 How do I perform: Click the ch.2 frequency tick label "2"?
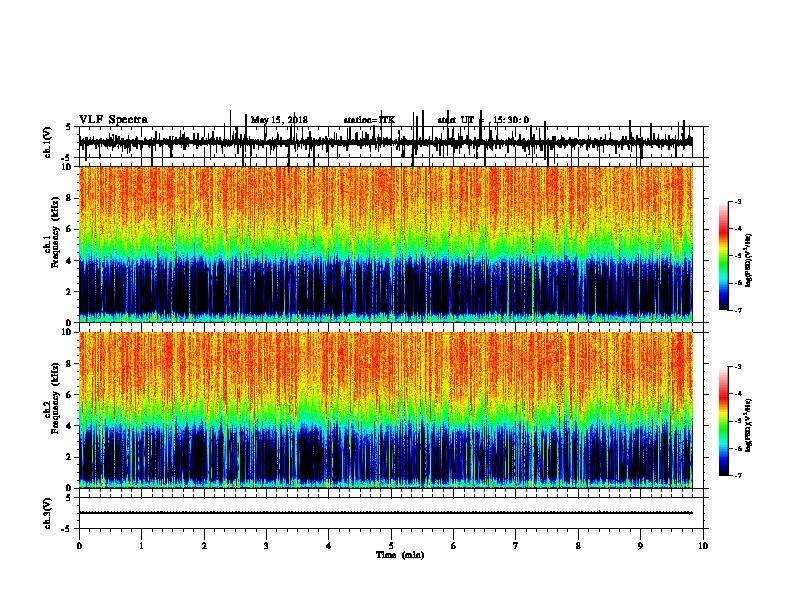click(x=70, y=457)
